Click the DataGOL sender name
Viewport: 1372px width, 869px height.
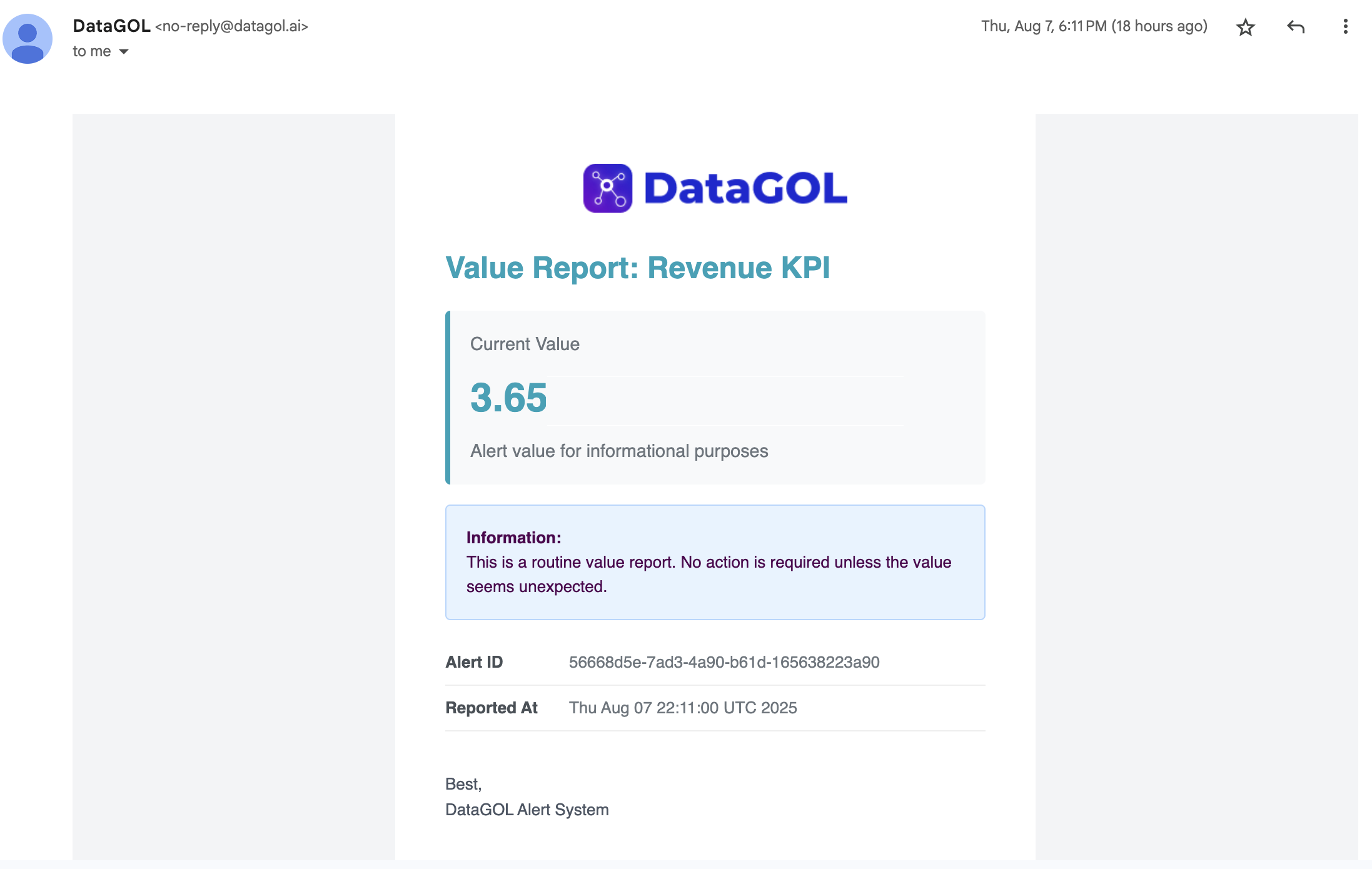tap(111, 26)
